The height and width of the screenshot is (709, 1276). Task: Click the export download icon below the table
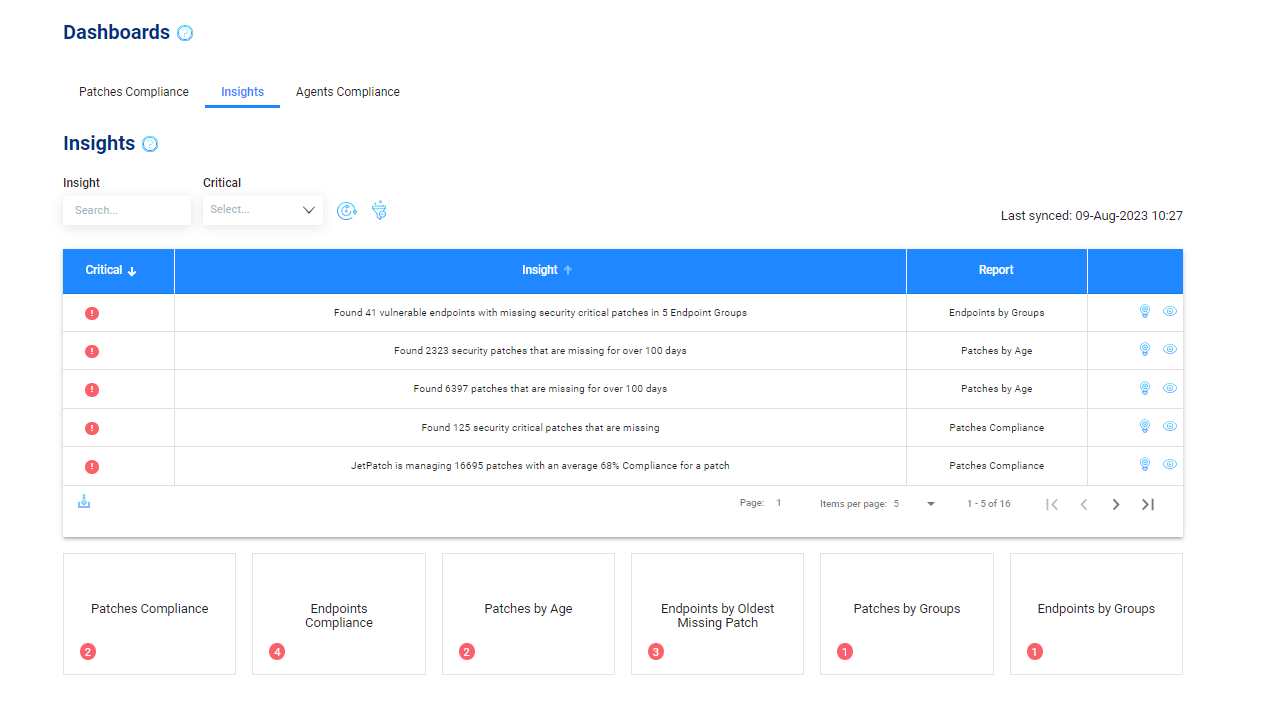point(84,502)
